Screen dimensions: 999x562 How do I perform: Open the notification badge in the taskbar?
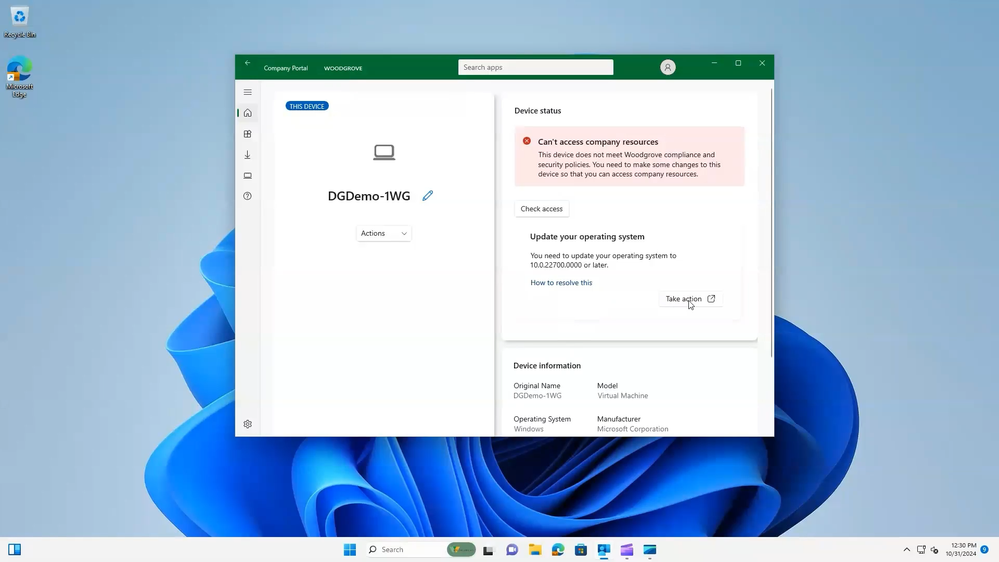(x=984, y=550)
